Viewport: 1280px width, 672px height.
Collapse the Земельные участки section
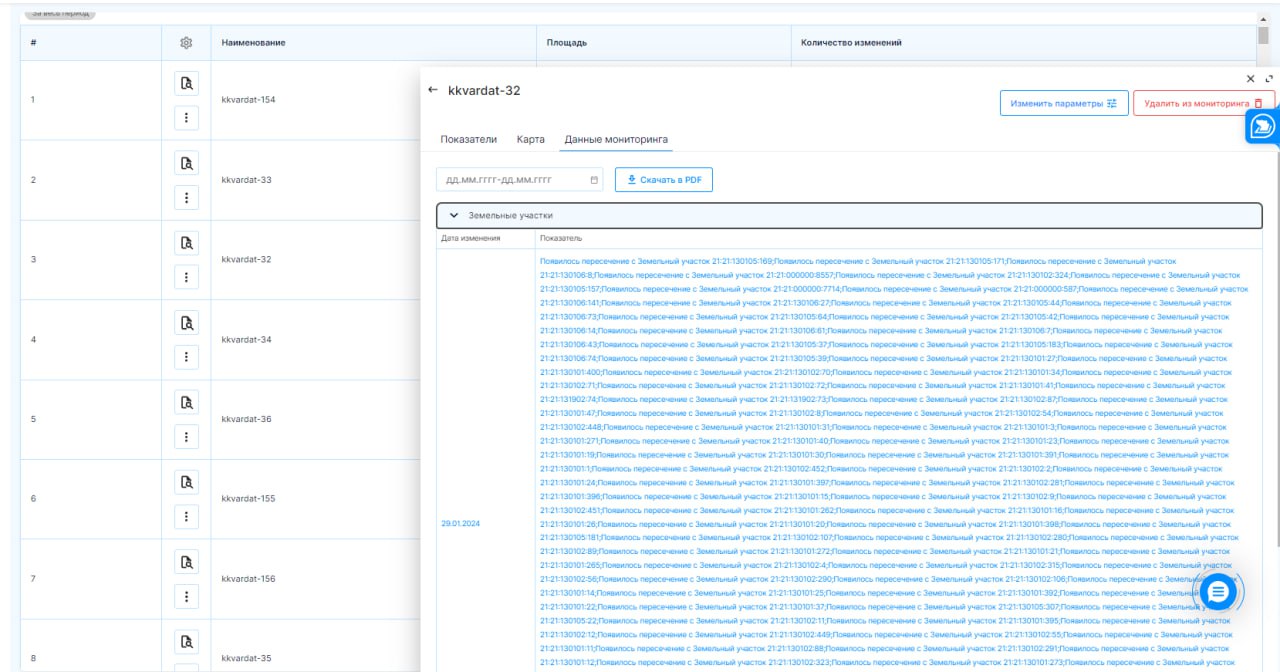click(x=454, y=215)
